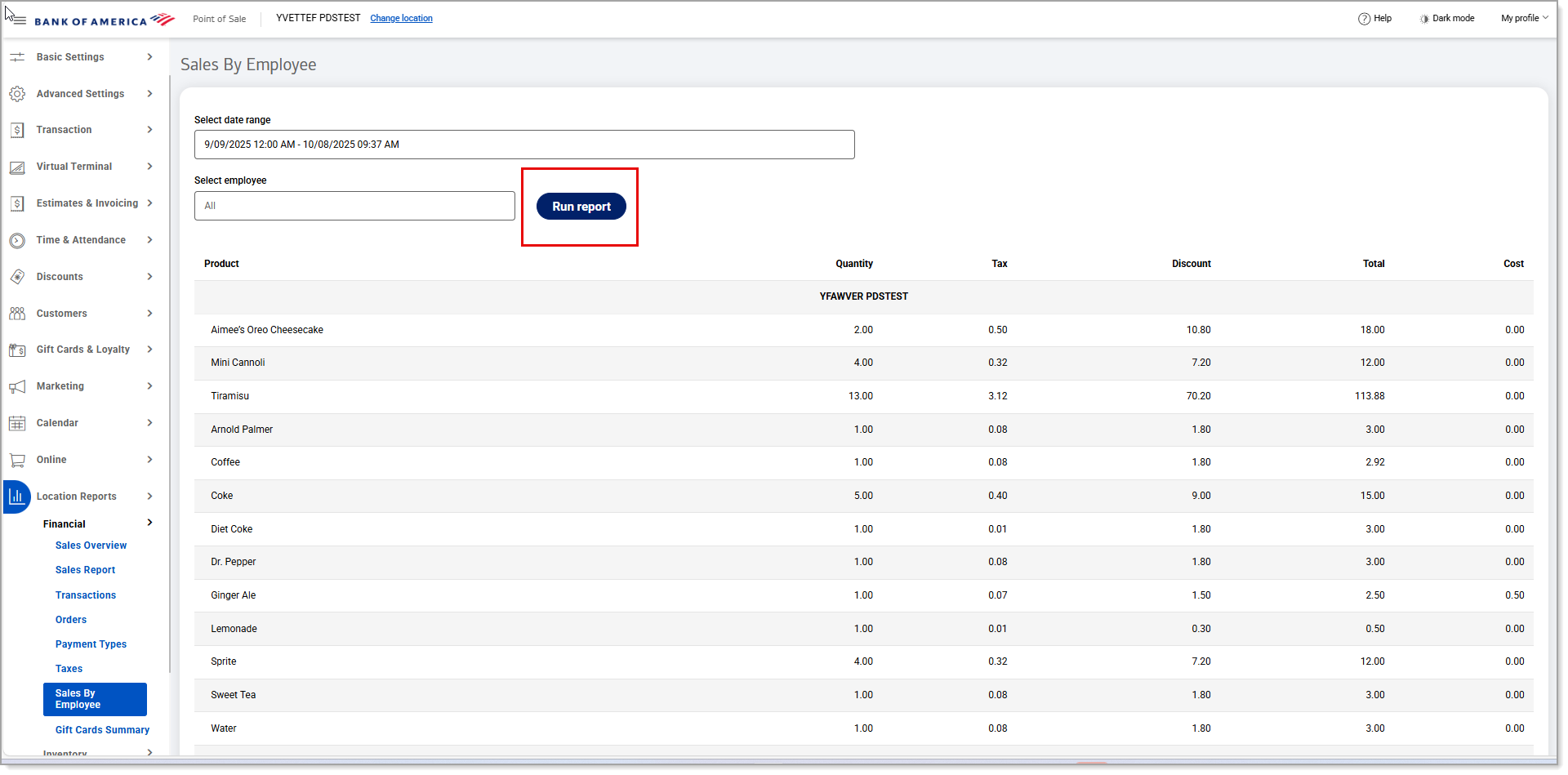The width and height of the screenshot is (1568, 775).
Task: Toggle Dark mode in the header
Action: 1446,19
